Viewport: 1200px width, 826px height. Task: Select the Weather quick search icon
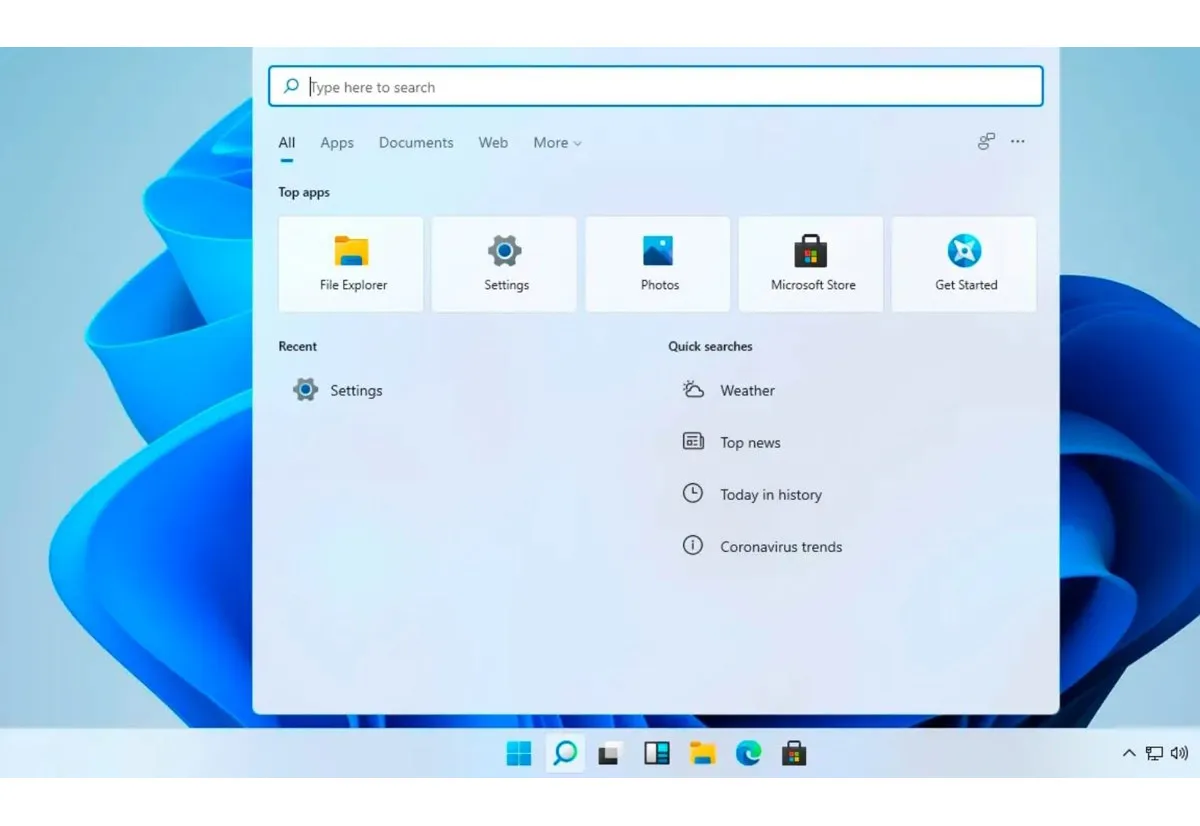point(692,390)
